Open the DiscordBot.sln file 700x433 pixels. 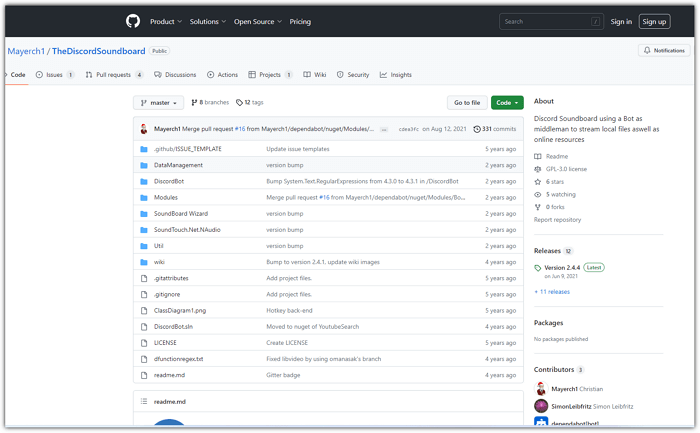[x=174, y=326]
